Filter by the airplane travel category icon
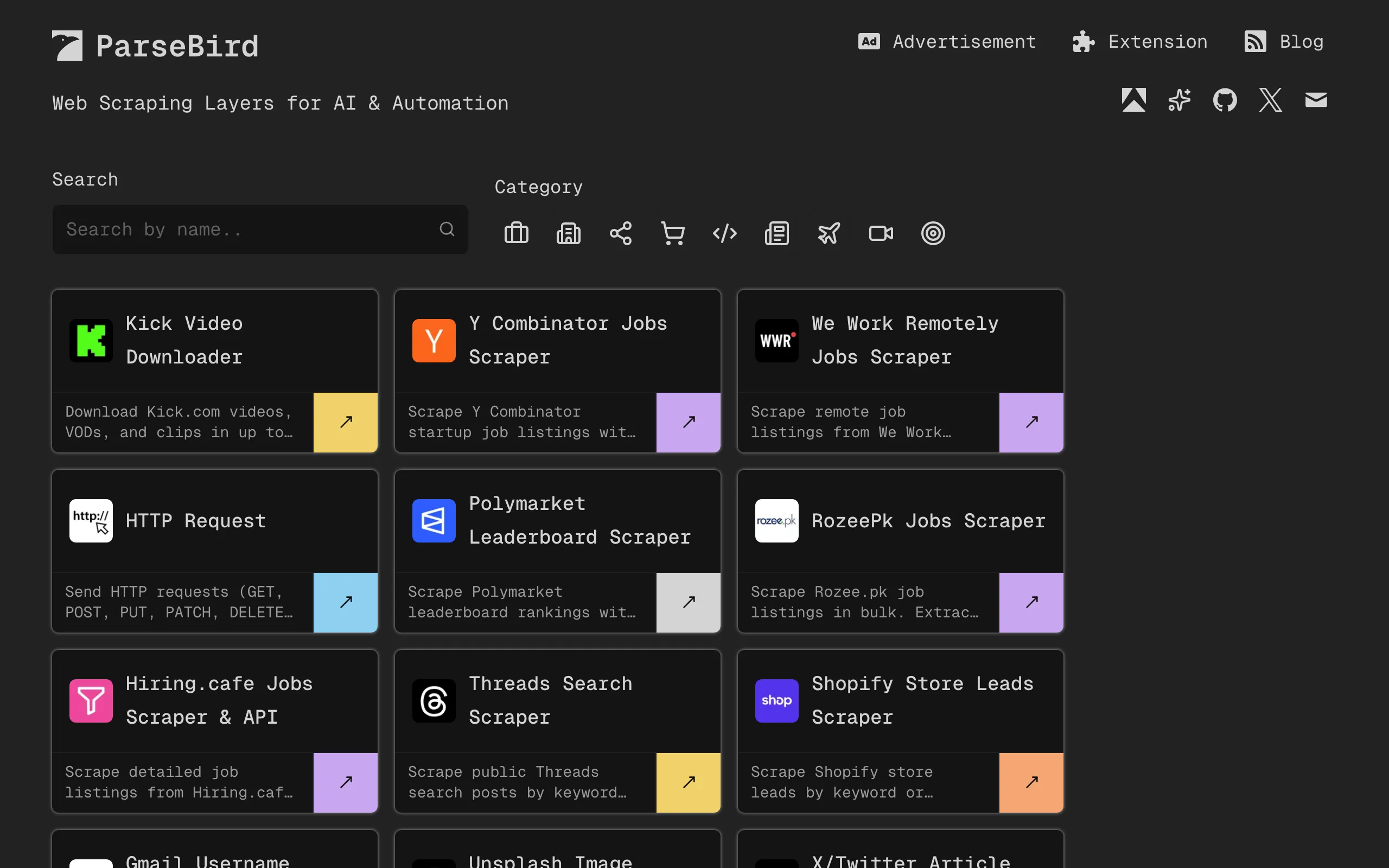The image size is (1389, 868). (x=829, y=233)
